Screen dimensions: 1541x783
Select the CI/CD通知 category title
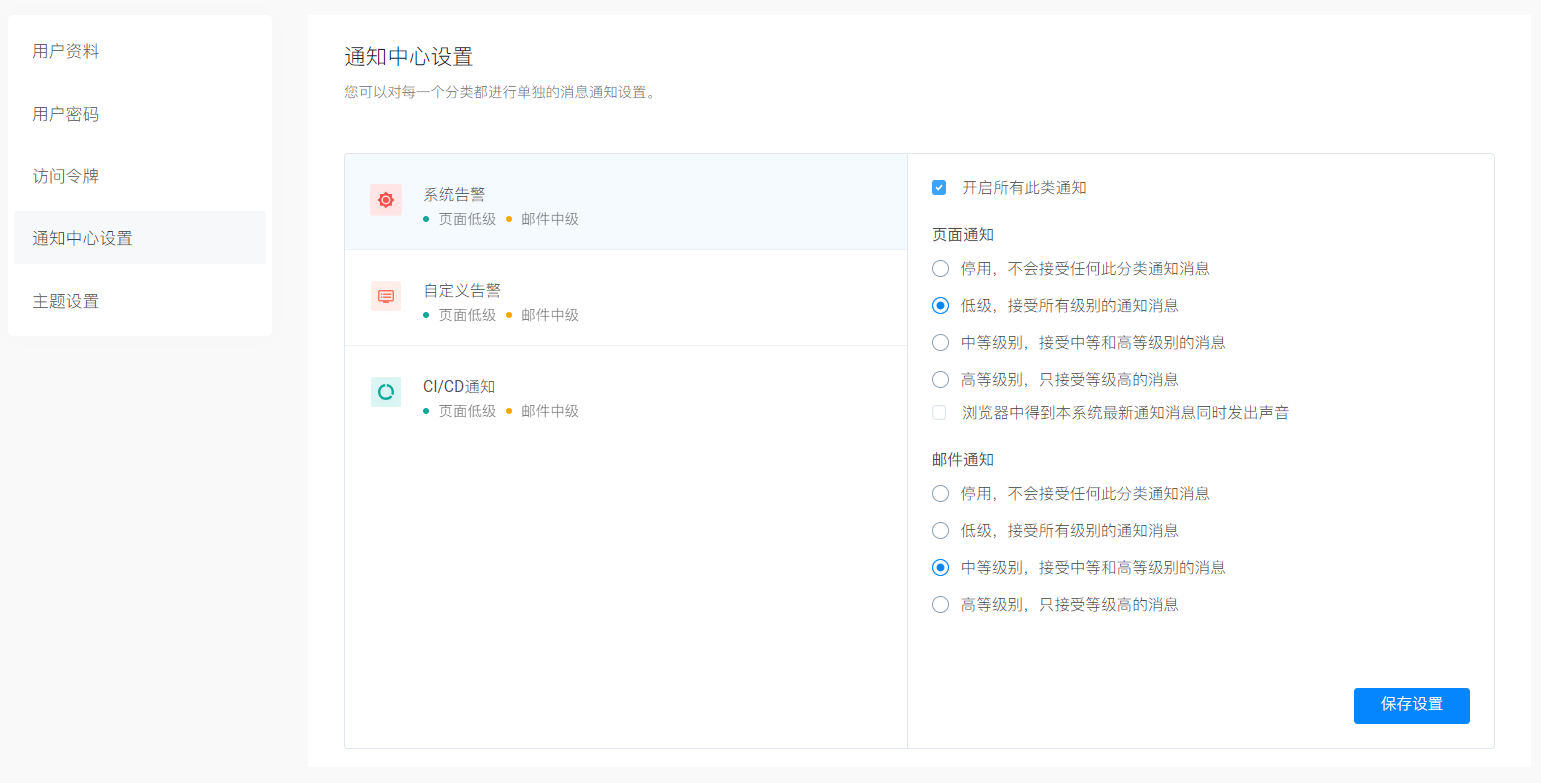pyautogui.click(x=459, y=386)
